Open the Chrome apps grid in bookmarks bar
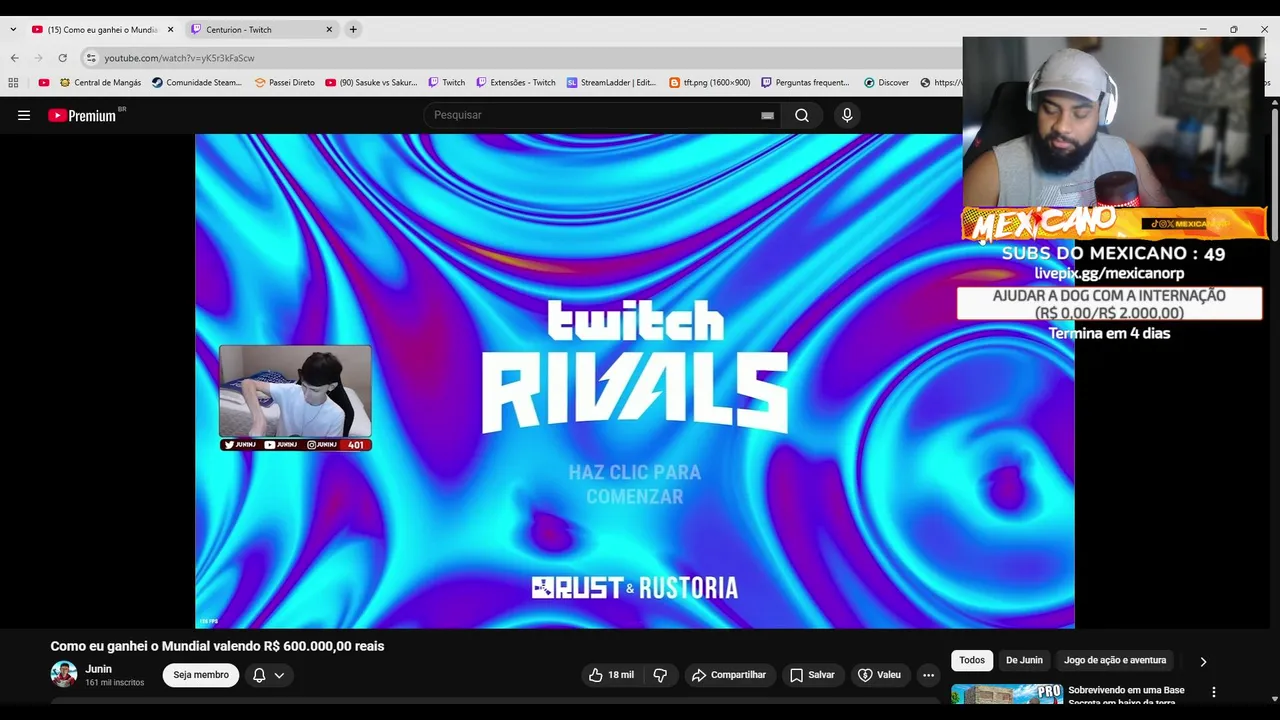 [x=14, y=83]
